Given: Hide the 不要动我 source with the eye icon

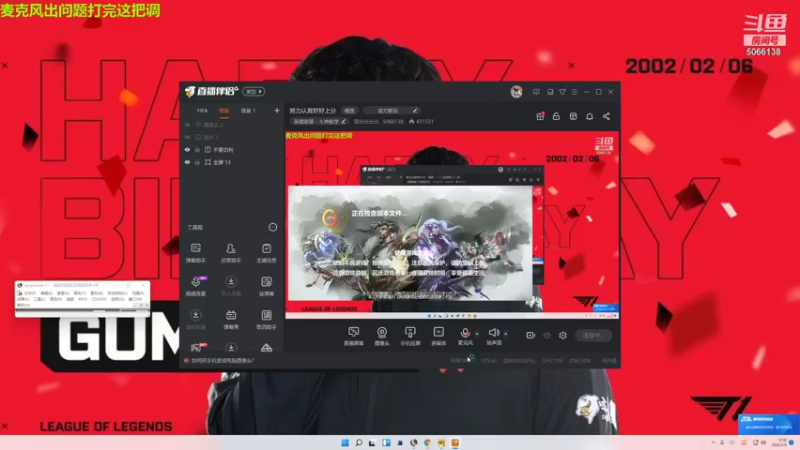Looking at the screenshot, I should pos(187,150).
